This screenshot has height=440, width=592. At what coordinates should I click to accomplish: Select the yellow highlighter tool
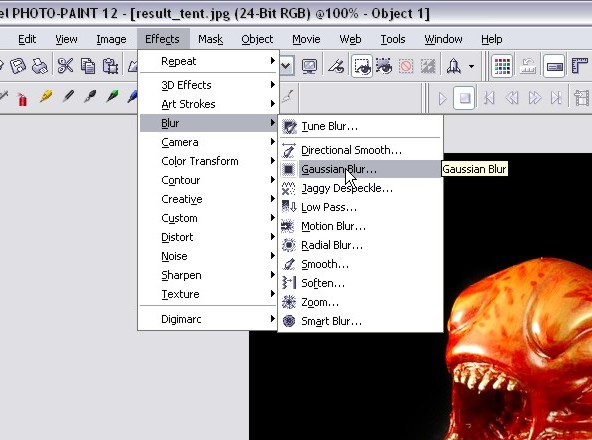point(46,96)
